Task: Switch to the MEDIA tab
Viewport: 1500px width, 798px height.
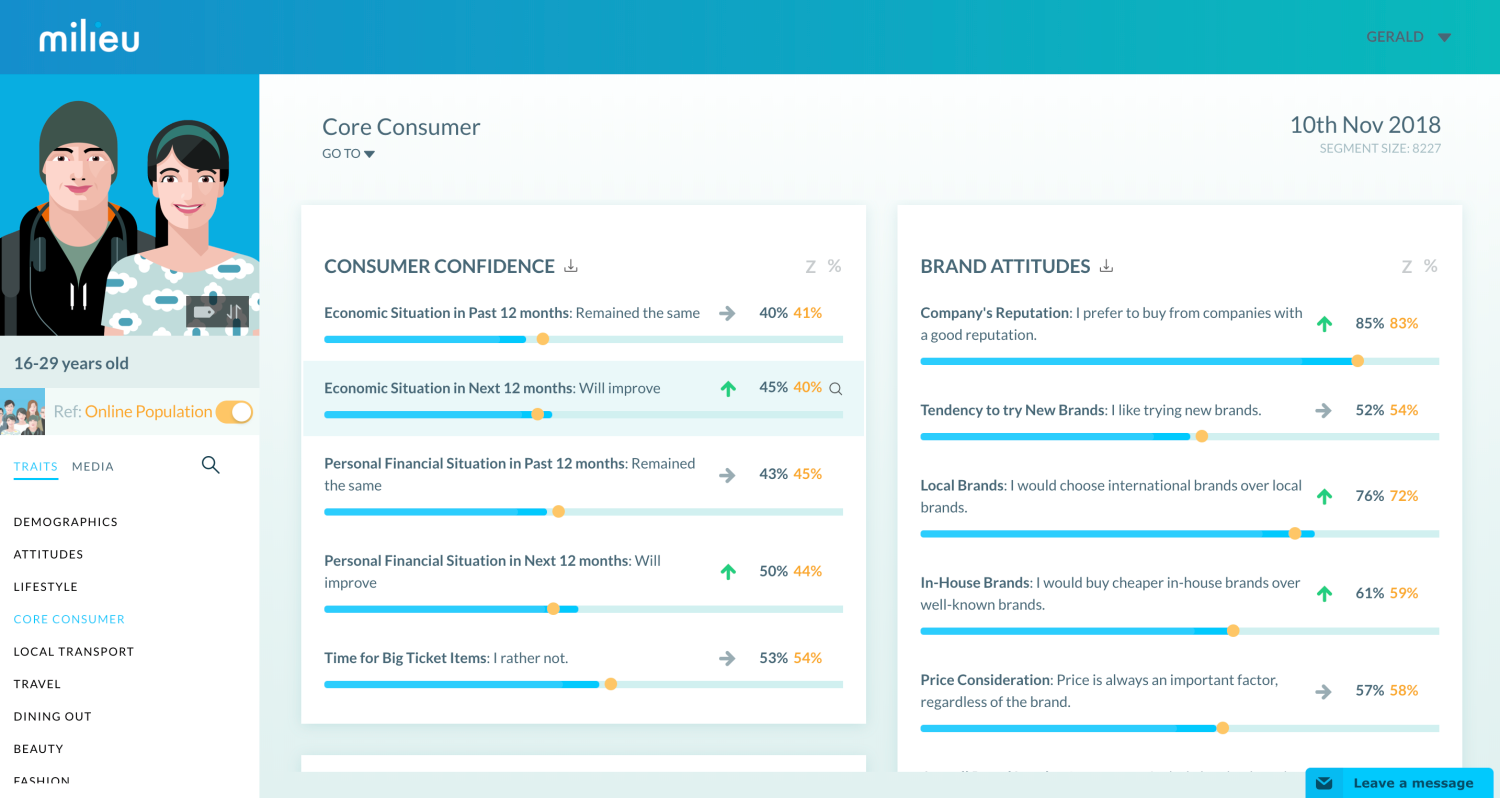Action: point(93,466)
